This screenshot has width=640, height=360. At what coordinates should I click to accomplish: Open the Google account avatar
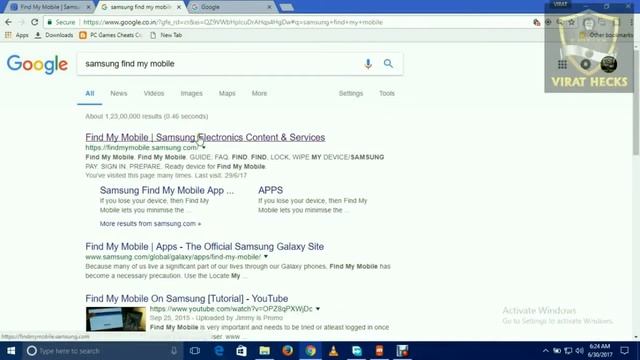click(609, 64)
